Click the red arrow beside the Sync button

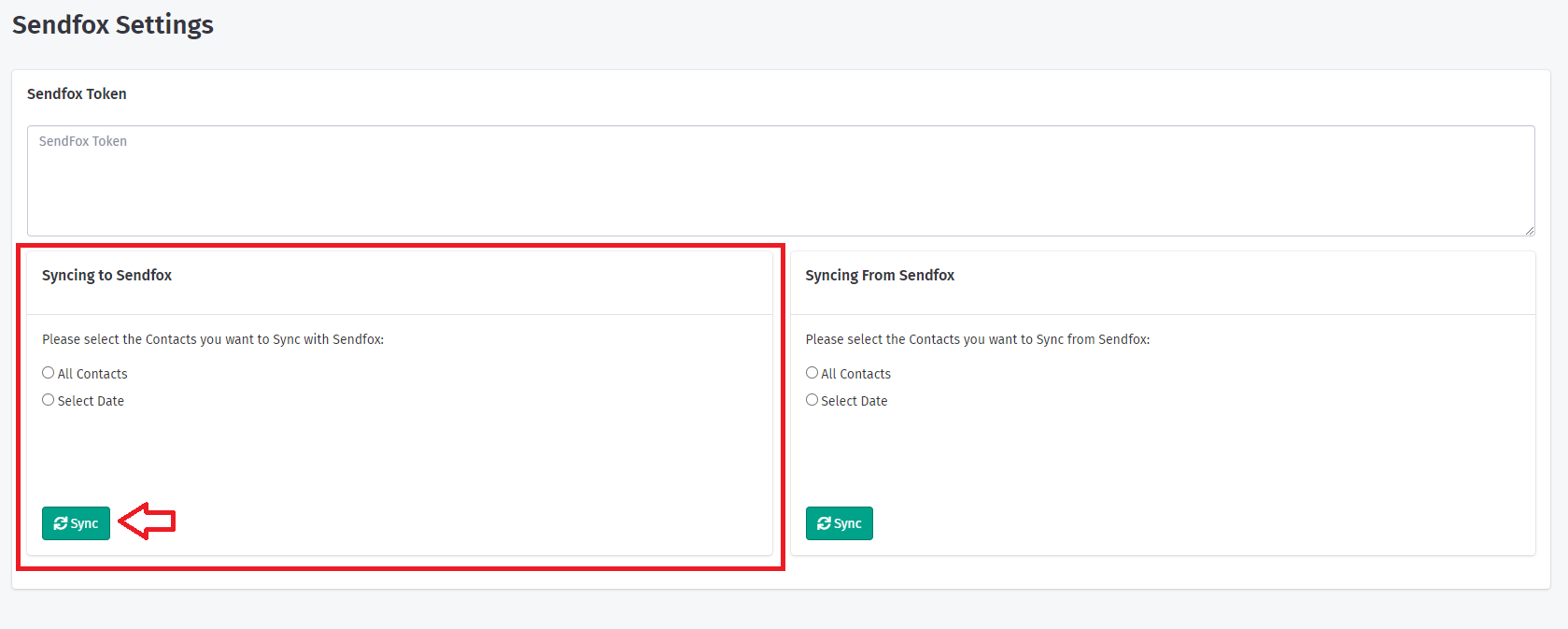(148, 521)
